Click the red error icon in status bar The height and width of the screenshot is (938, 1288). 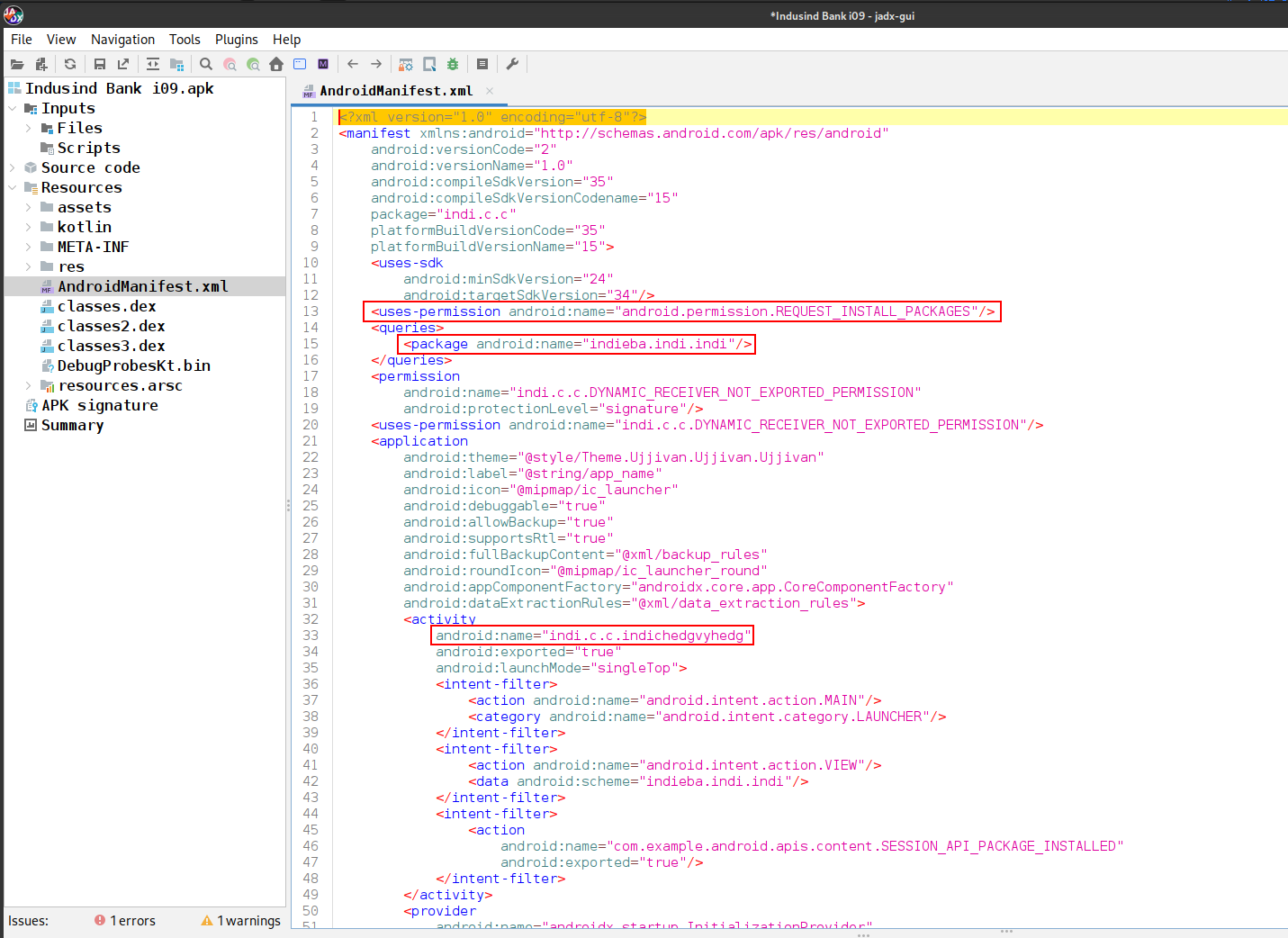(x=100, y=920)
